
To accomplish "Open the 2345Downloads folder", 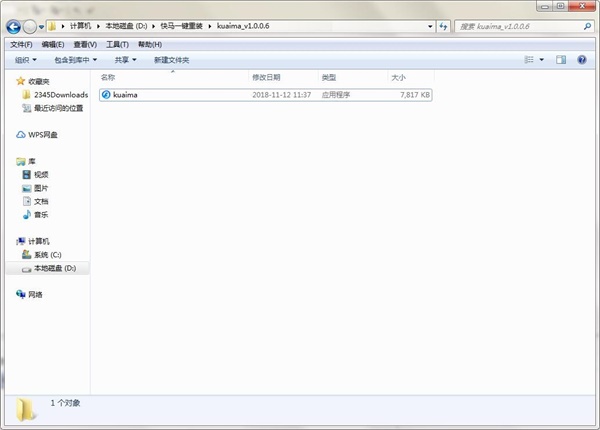I will (55, 95).
